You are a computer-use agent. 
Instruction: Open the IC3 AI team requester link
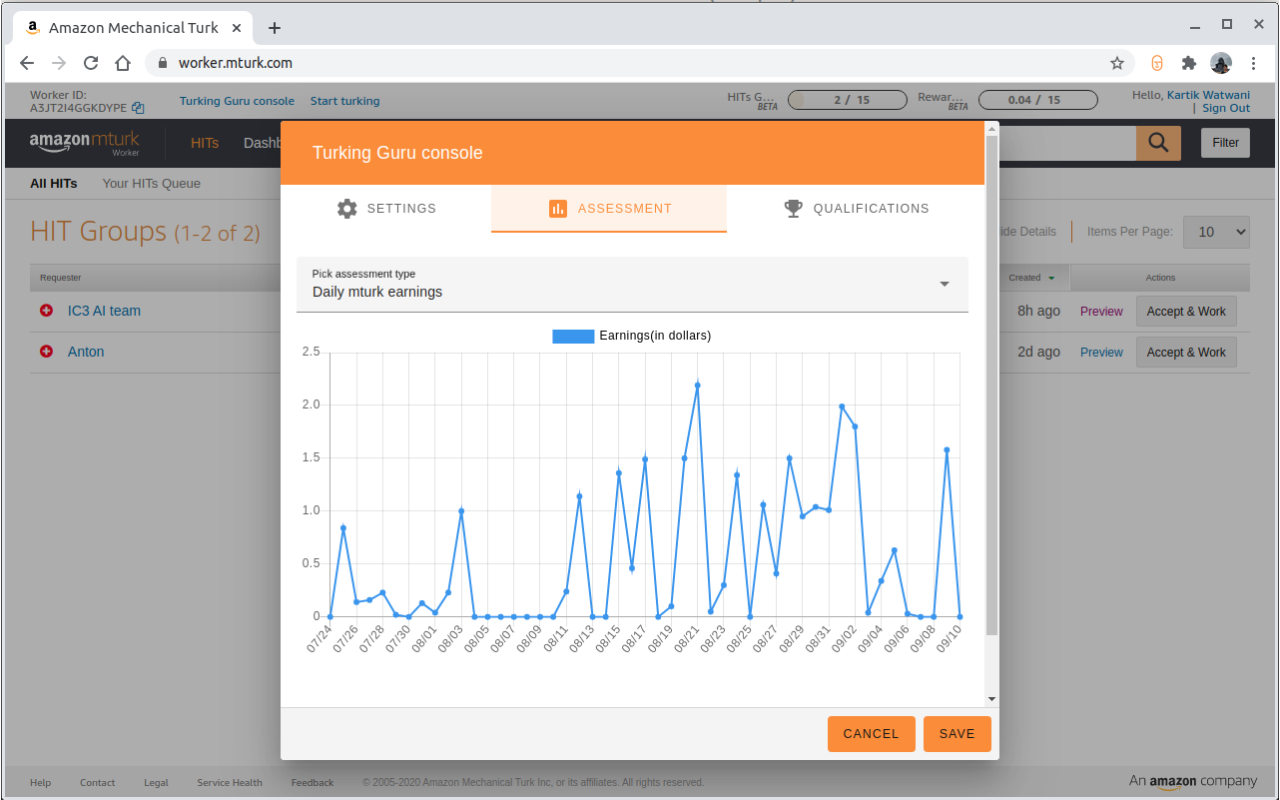[104, 311]
